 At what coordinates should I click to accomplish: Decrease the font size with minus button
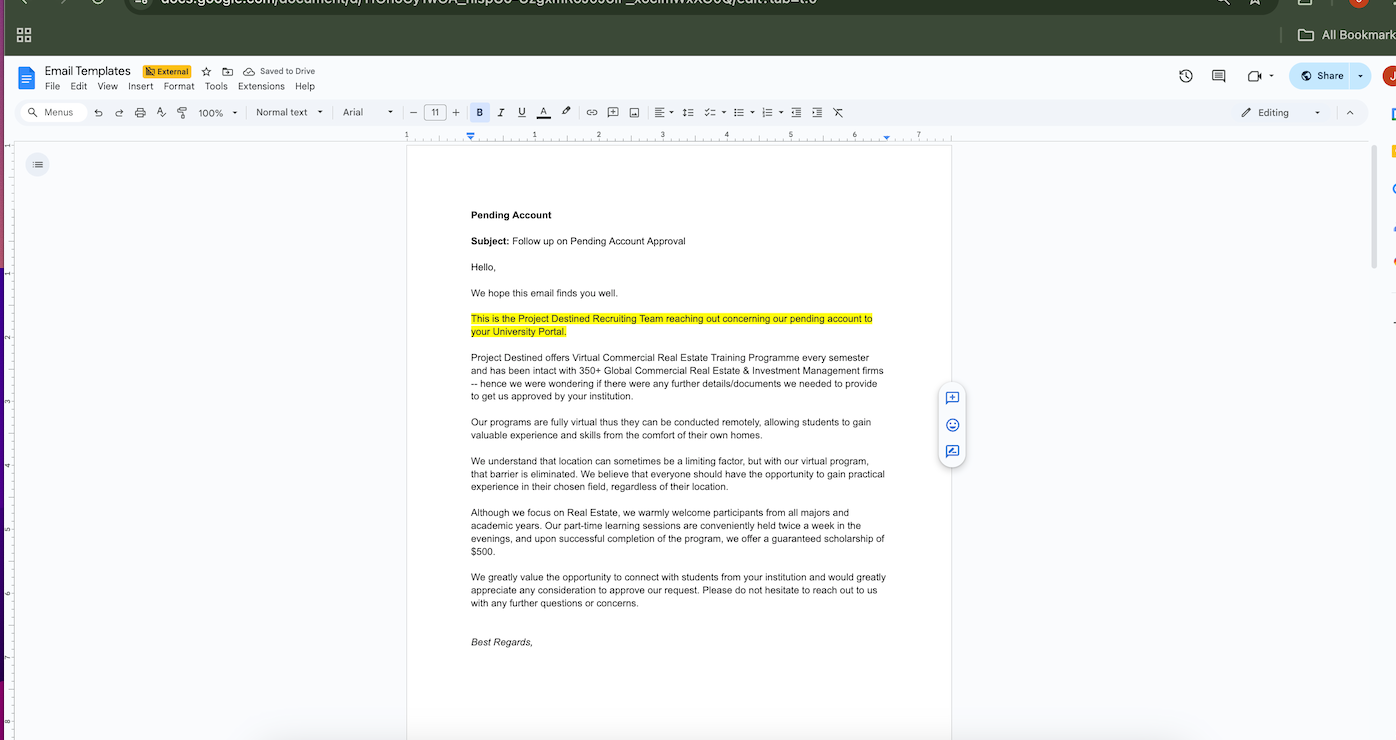point(413,113)
